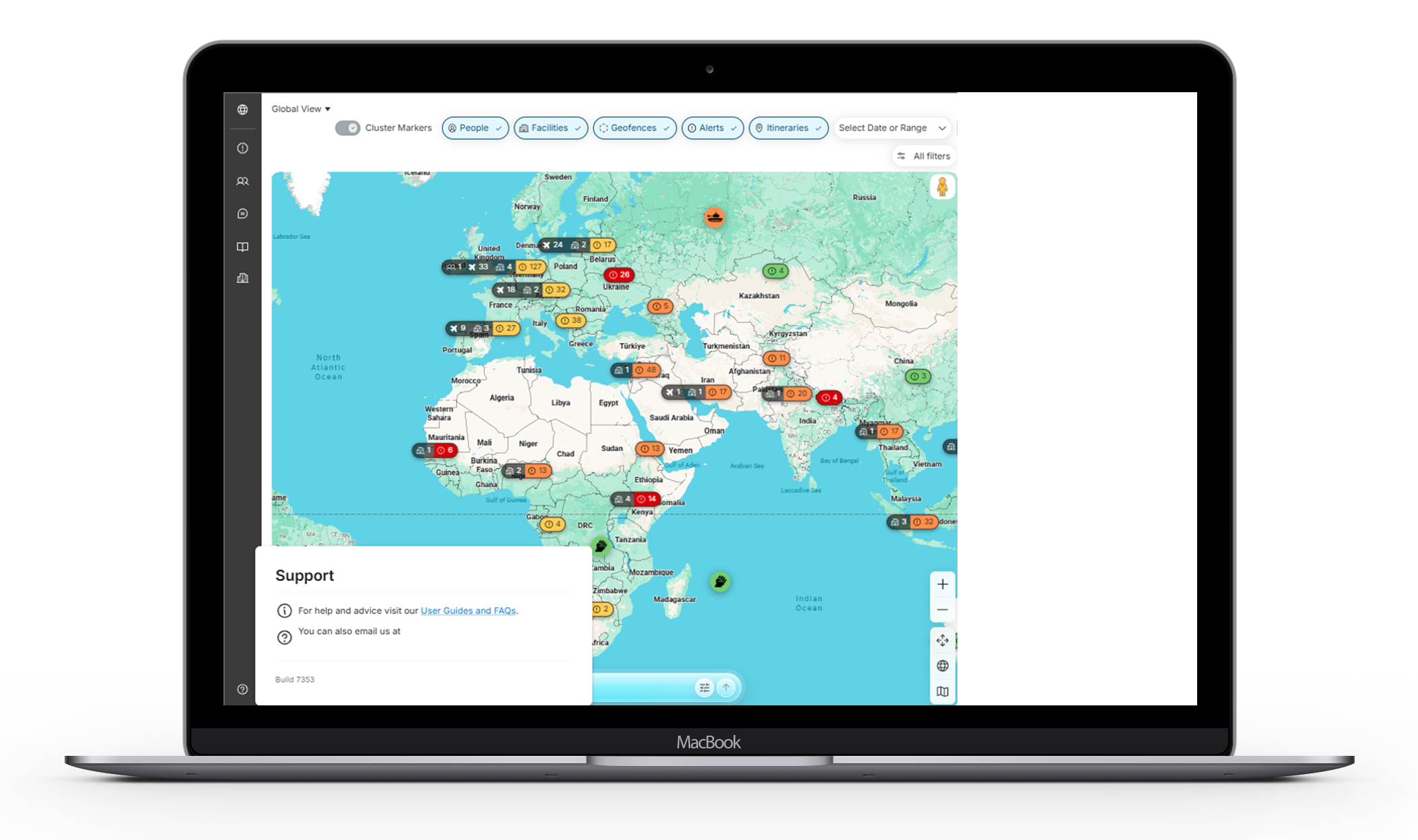Click the filter sliders icon in bottom bar
Screen dimensions: 1418x840
pos(704,688)
